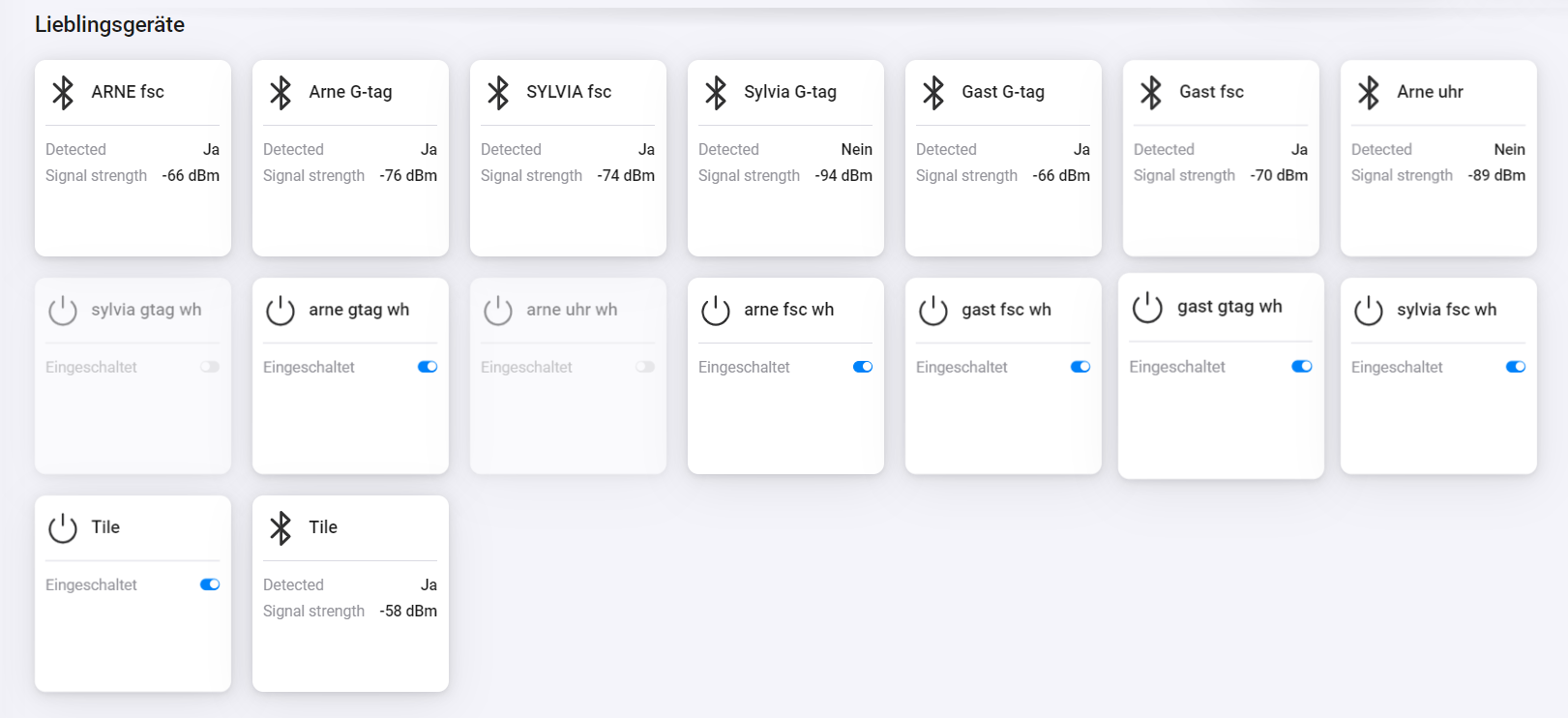Disable the sylvia fsc wh toggle
Screen dimensions: 1568x718
1516,367
